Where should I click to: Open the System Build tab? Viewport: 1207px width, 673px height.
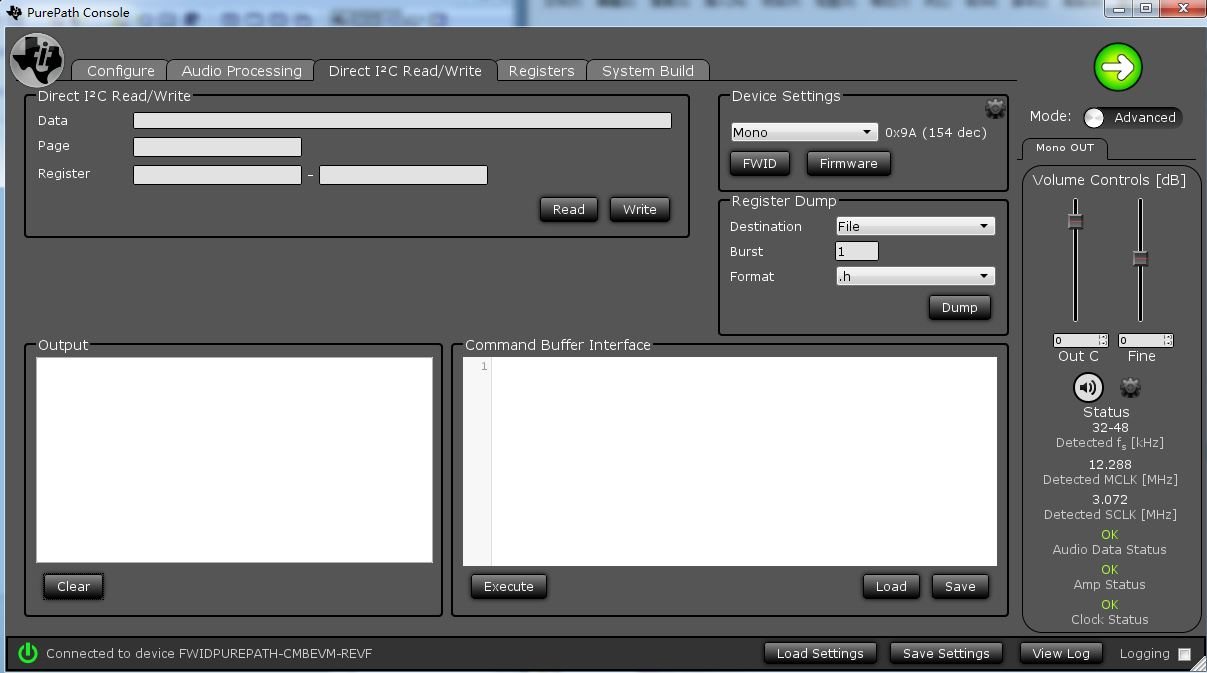coord(648,71)
